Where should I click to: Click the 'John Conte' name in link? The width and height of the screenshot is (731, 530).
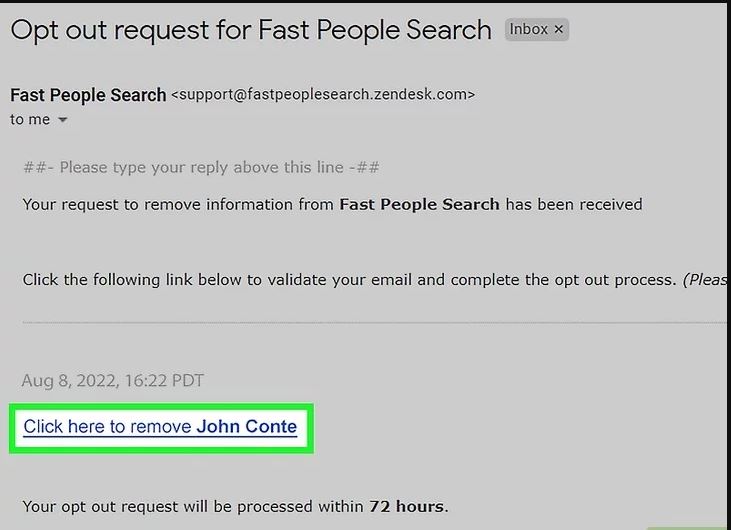coord(247,427)
